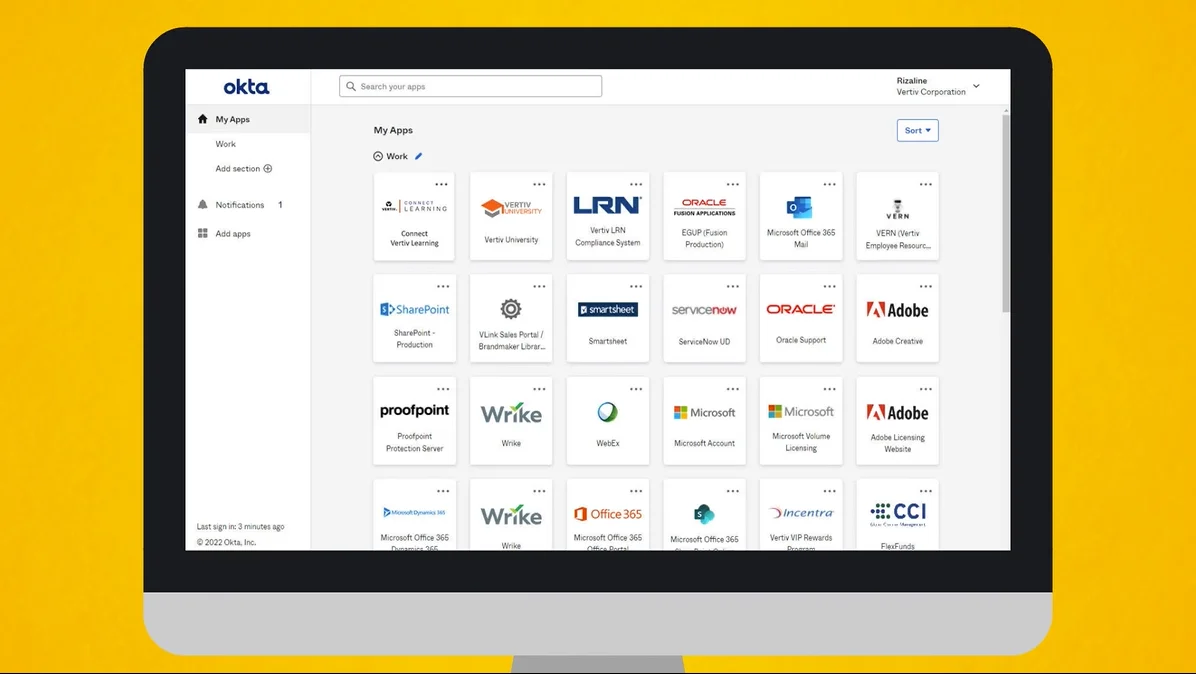Open the CCI FlexFunds app
This screenshot has width=1196, height=674.
[898, 515]
